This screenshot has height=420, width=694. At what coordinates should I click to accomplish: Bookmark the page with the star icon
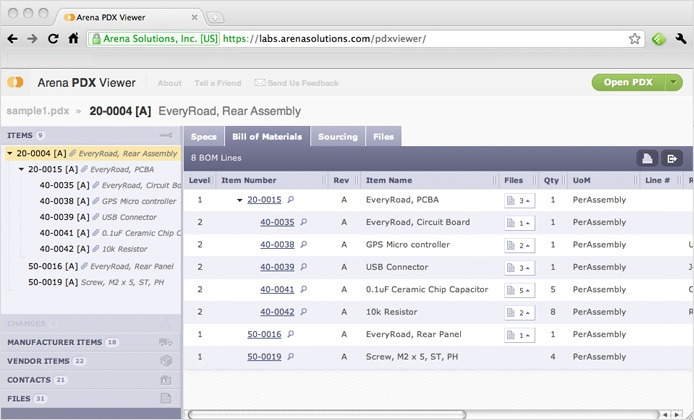pyautogui.click(x=634, y=39)
